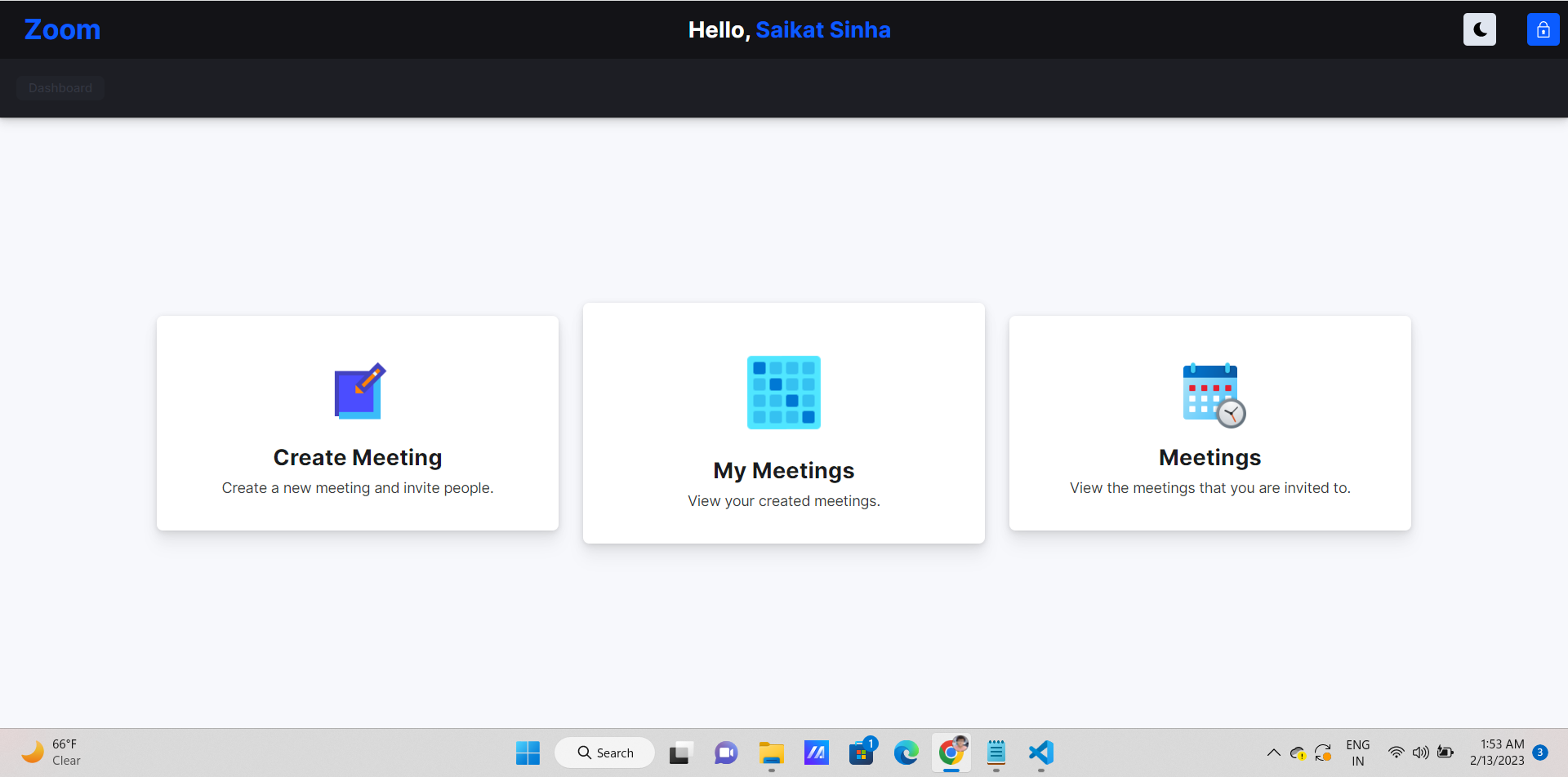Open File Explorer from the taskbar

coord(771,753)
